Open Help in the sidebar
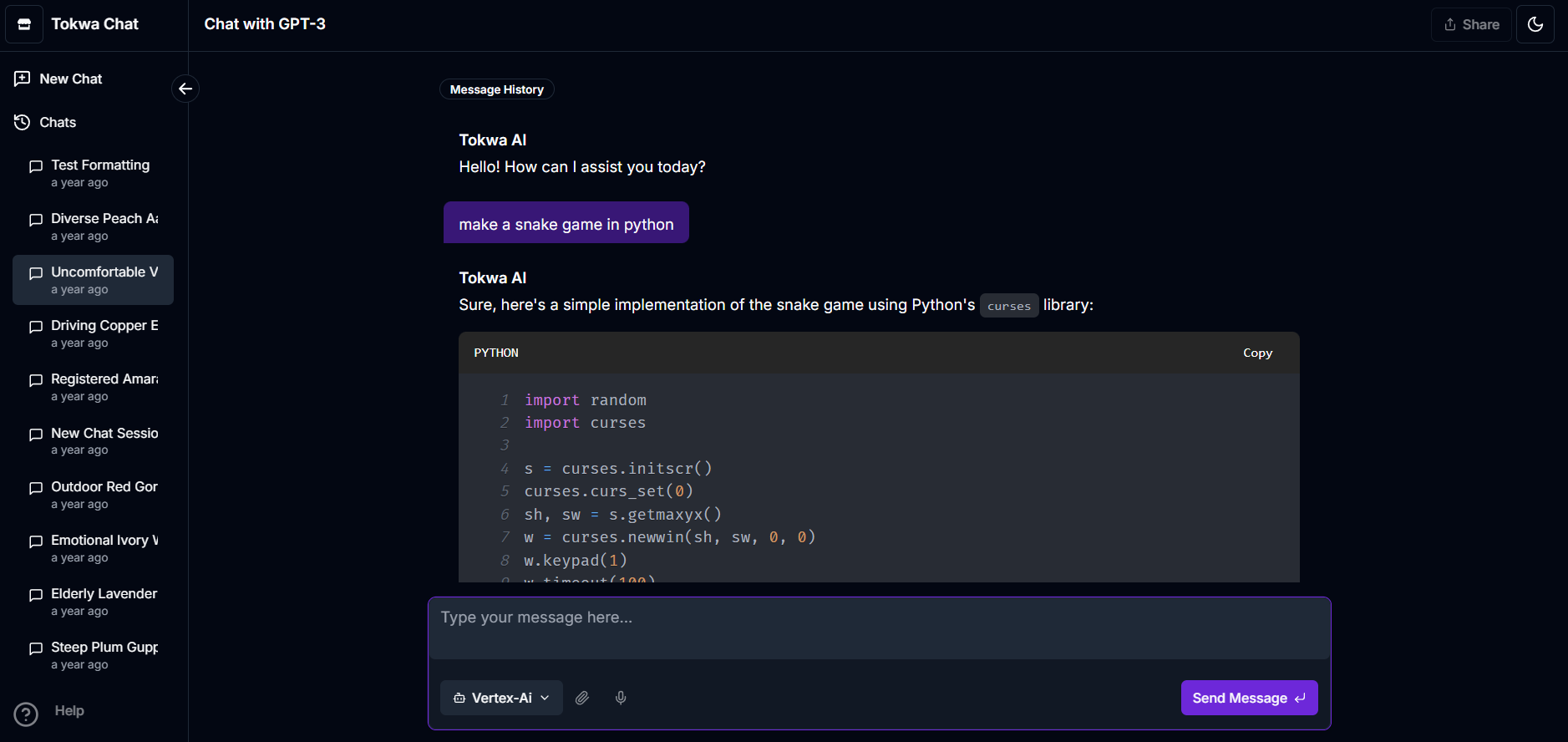This screenshot has width=1568, height=742. tap(69, 711)
